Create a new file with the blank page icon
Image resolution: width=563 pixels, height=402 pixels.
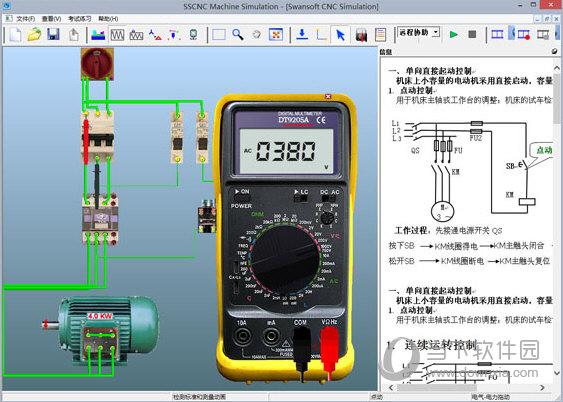(x=15, y=35)
